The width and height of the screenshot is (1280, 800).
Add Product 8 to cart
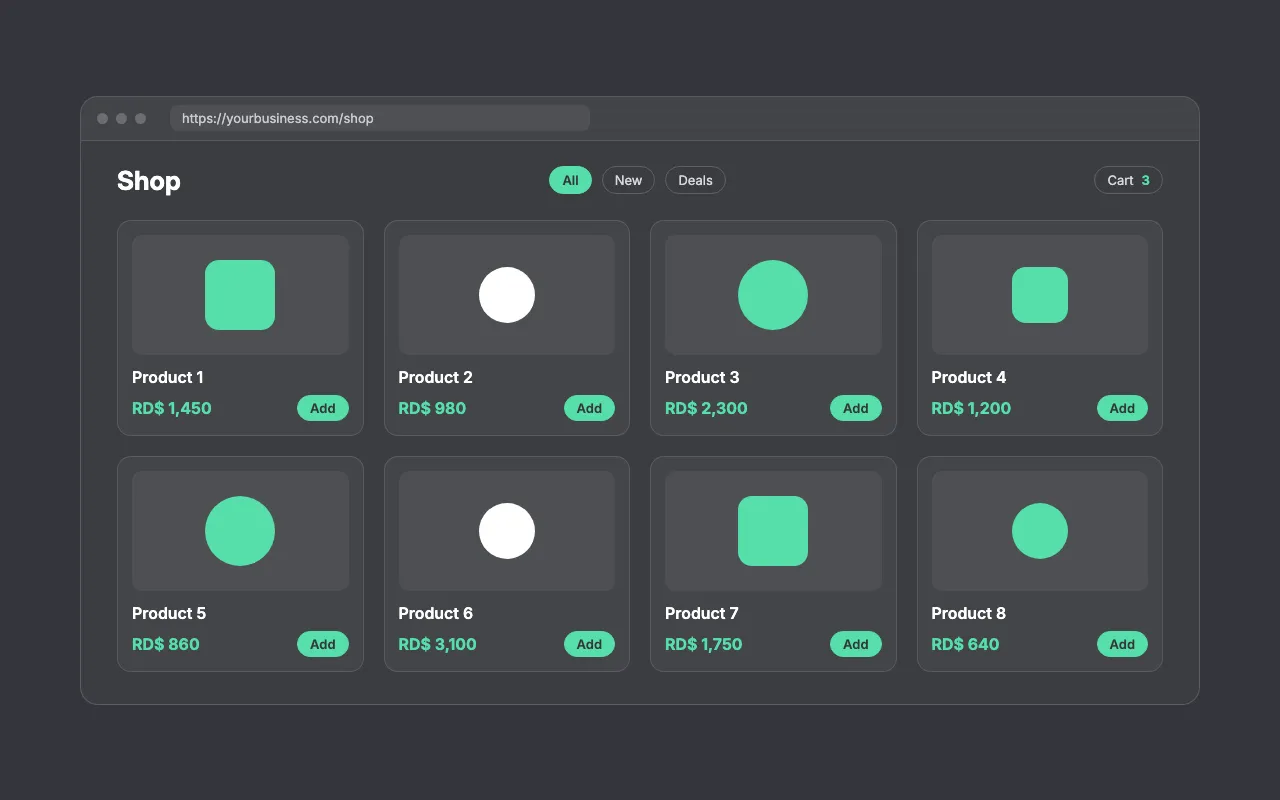point(1122,644)
